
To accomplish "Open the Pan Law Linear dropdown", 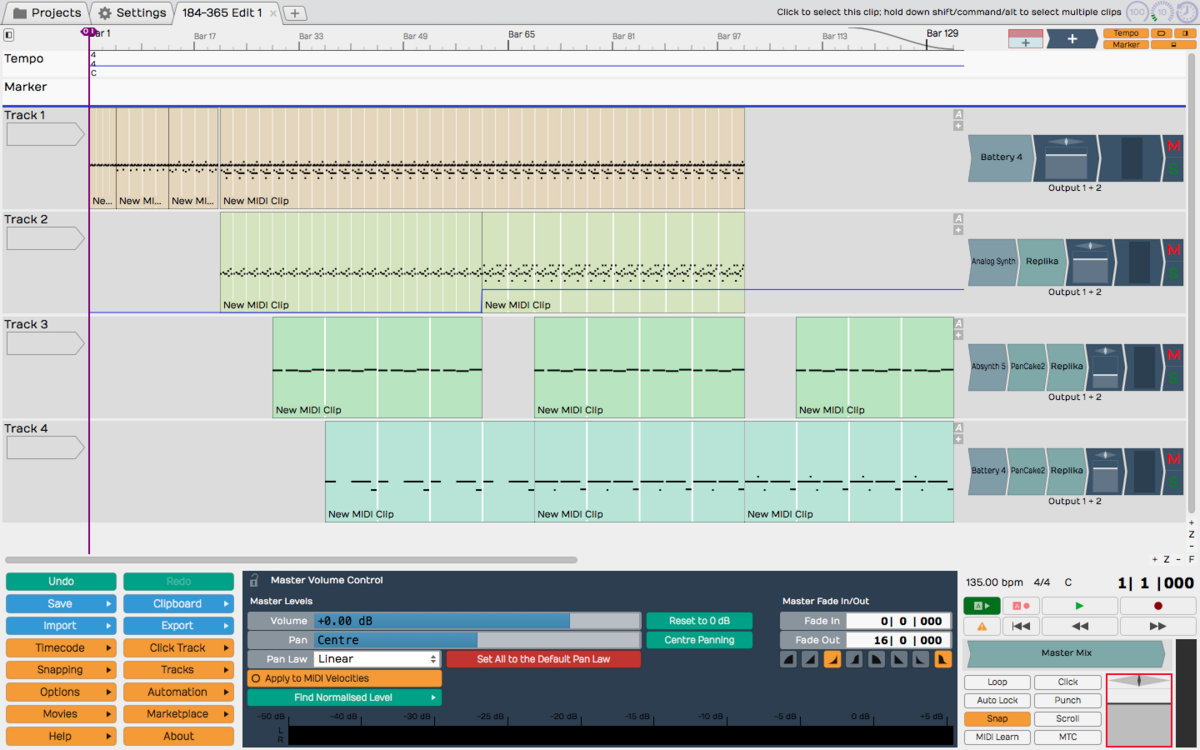I will (x=377, y=659).
